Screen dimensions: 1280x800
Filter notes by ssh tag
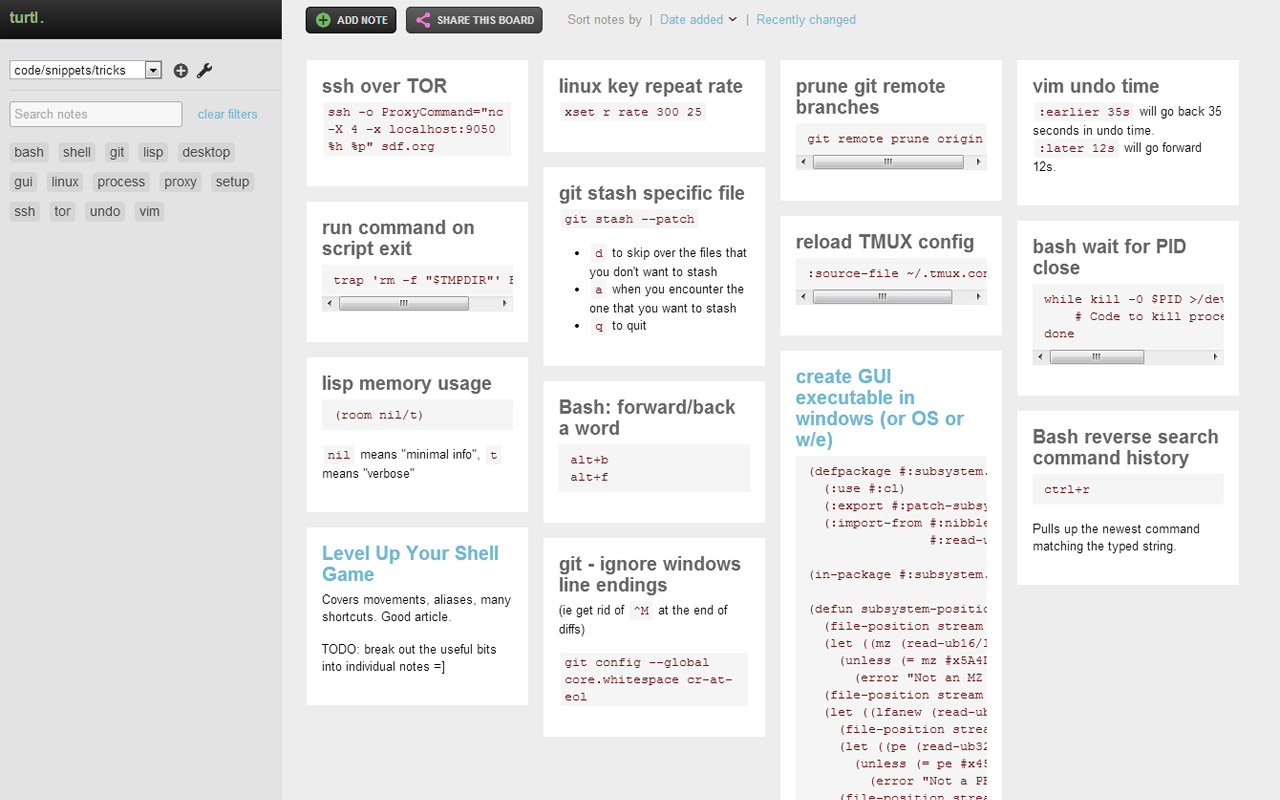coord(25,211)
